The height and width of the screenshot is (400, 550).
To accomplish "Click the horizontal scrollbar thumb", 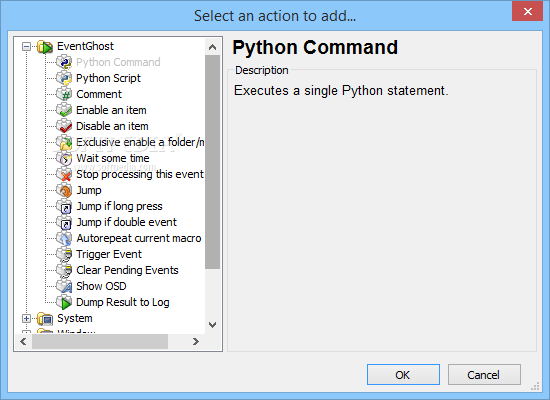I will coord(100,341).
